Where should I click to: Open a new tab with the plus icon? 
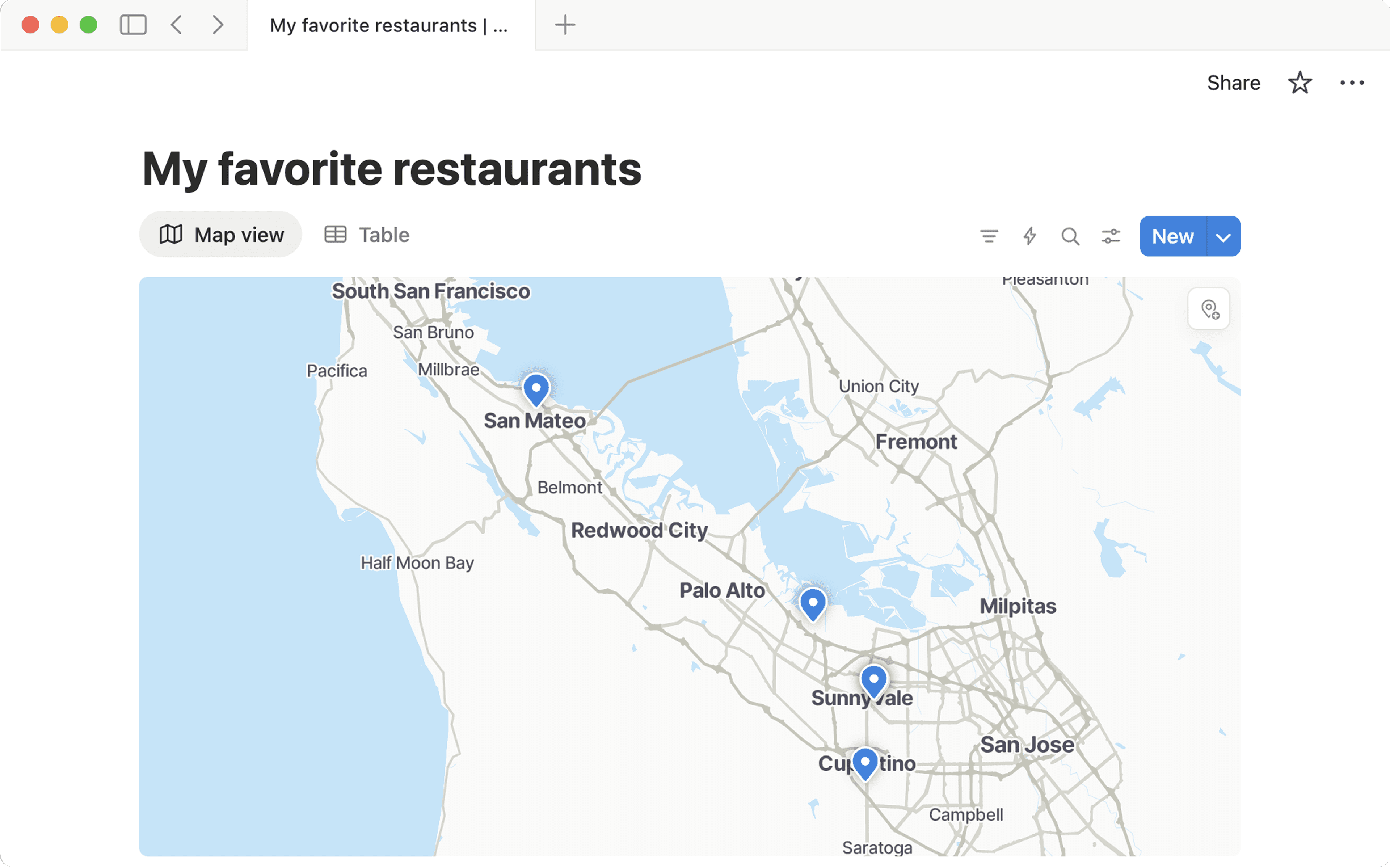click(x=565, y=25)
